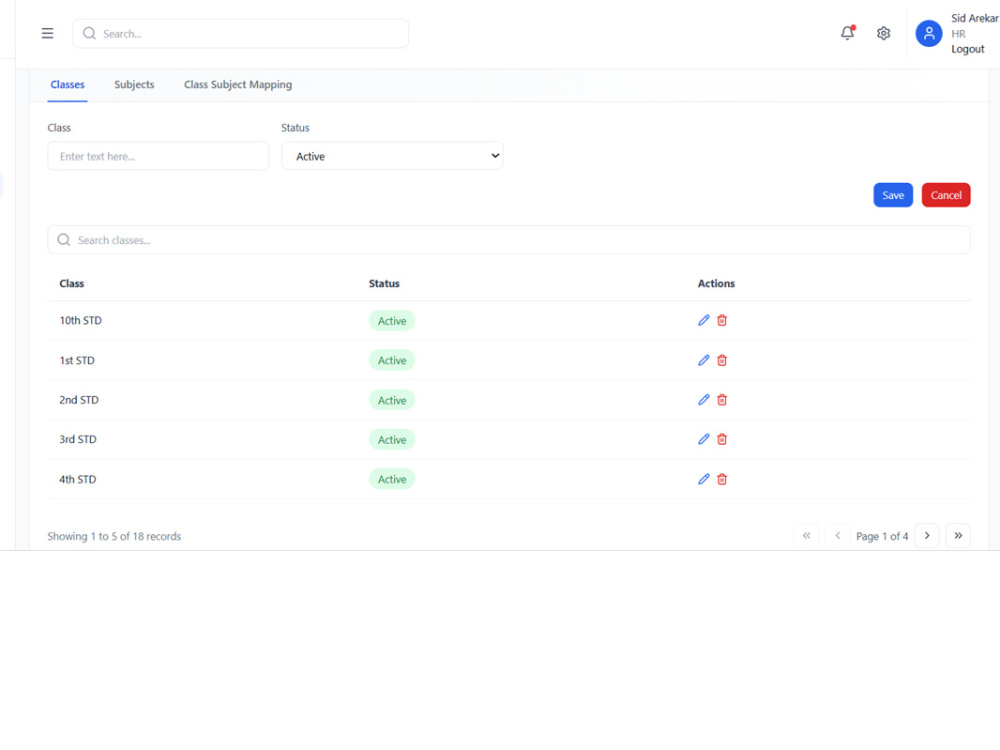Delete the 2nd STD class
The image size is (1000, 750).
pos(722,400)
